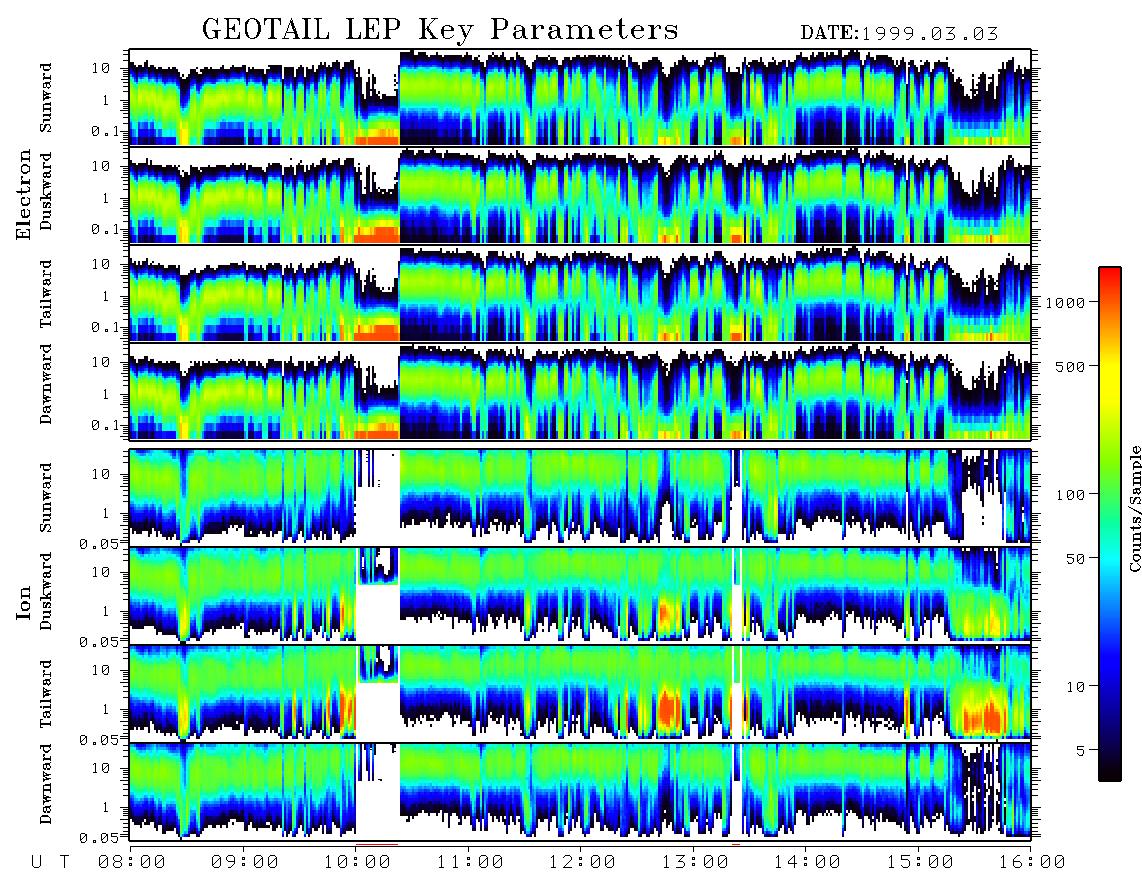1142x880 pixels.
Task: Click the Ion Sunward spectrogram panel
Action: click(x=580, y=497)
